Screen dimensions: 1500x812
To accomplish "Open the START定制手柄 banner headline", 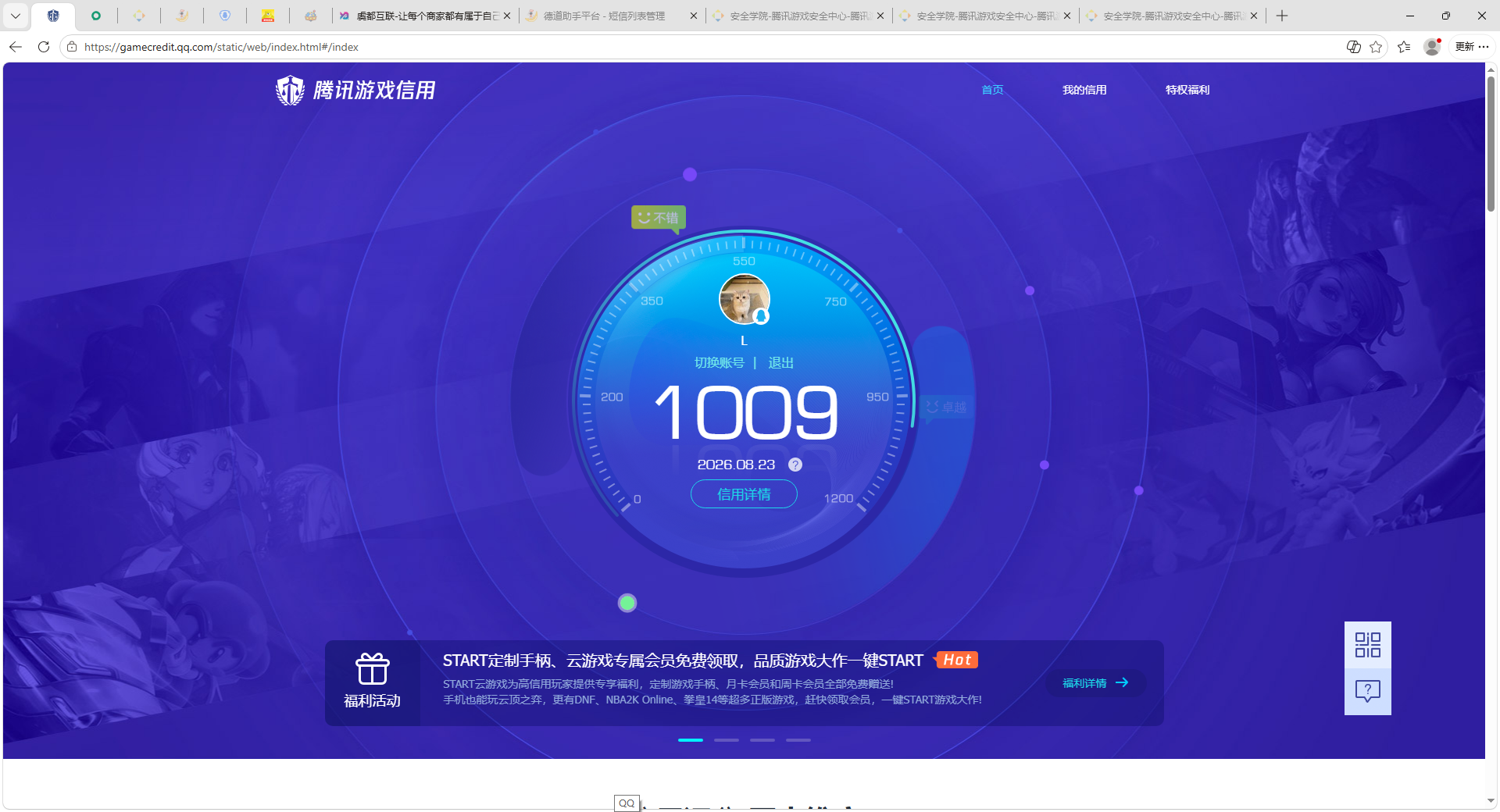I will point(683,661).
